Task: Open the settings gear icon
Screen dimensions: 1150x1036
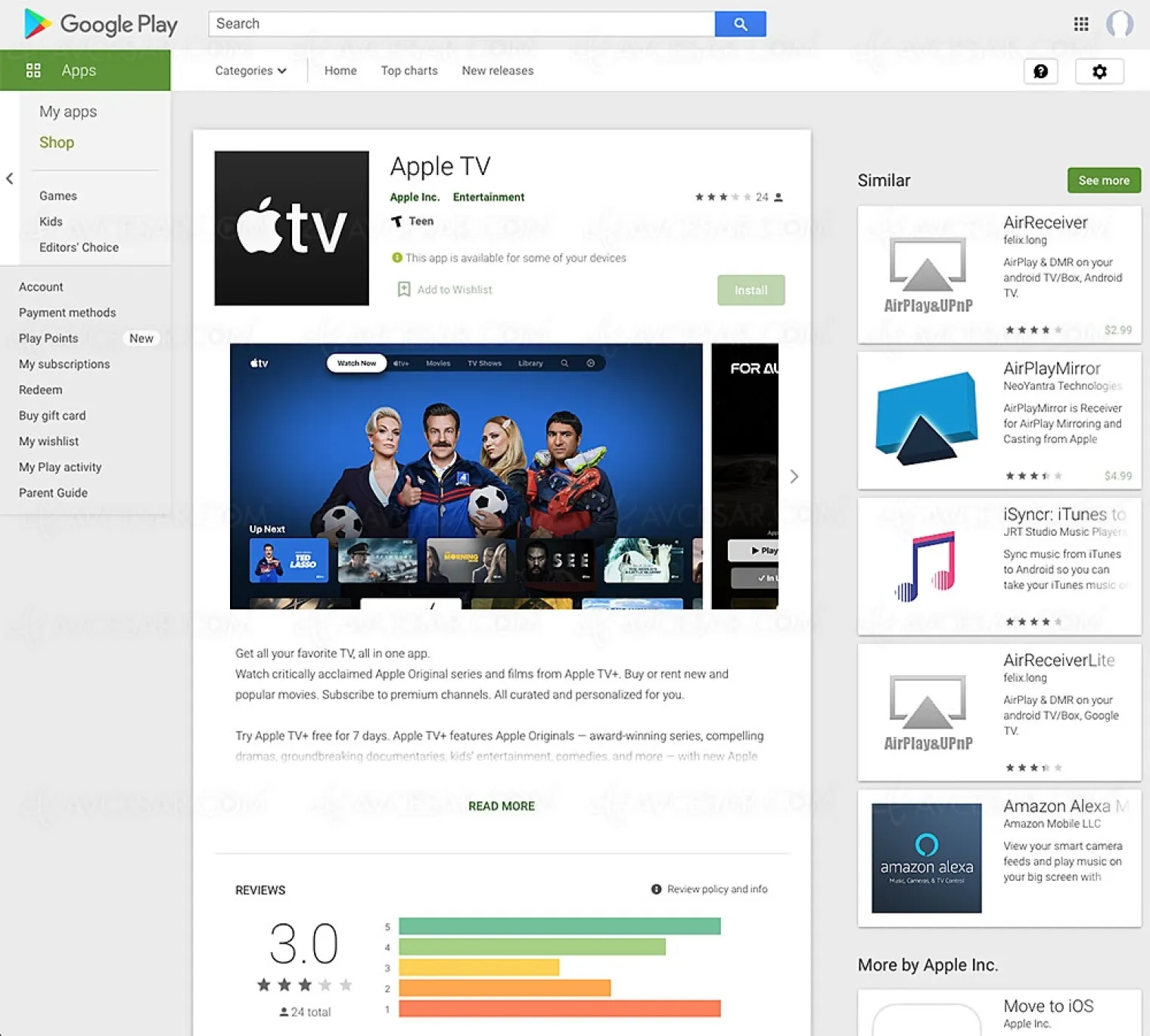Action: click(x=1099, y=71)
